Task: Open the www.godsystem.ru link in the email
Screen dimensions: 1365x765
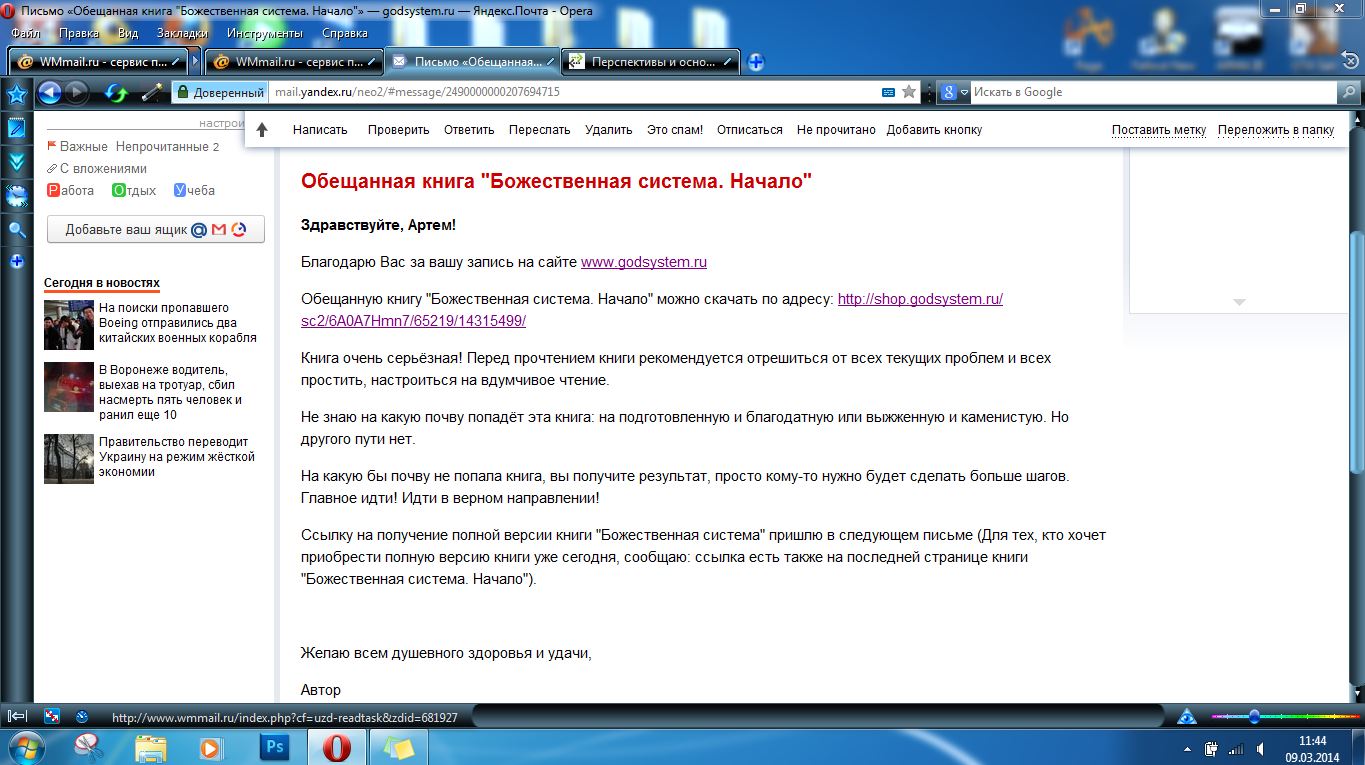Action: point(643,262)
